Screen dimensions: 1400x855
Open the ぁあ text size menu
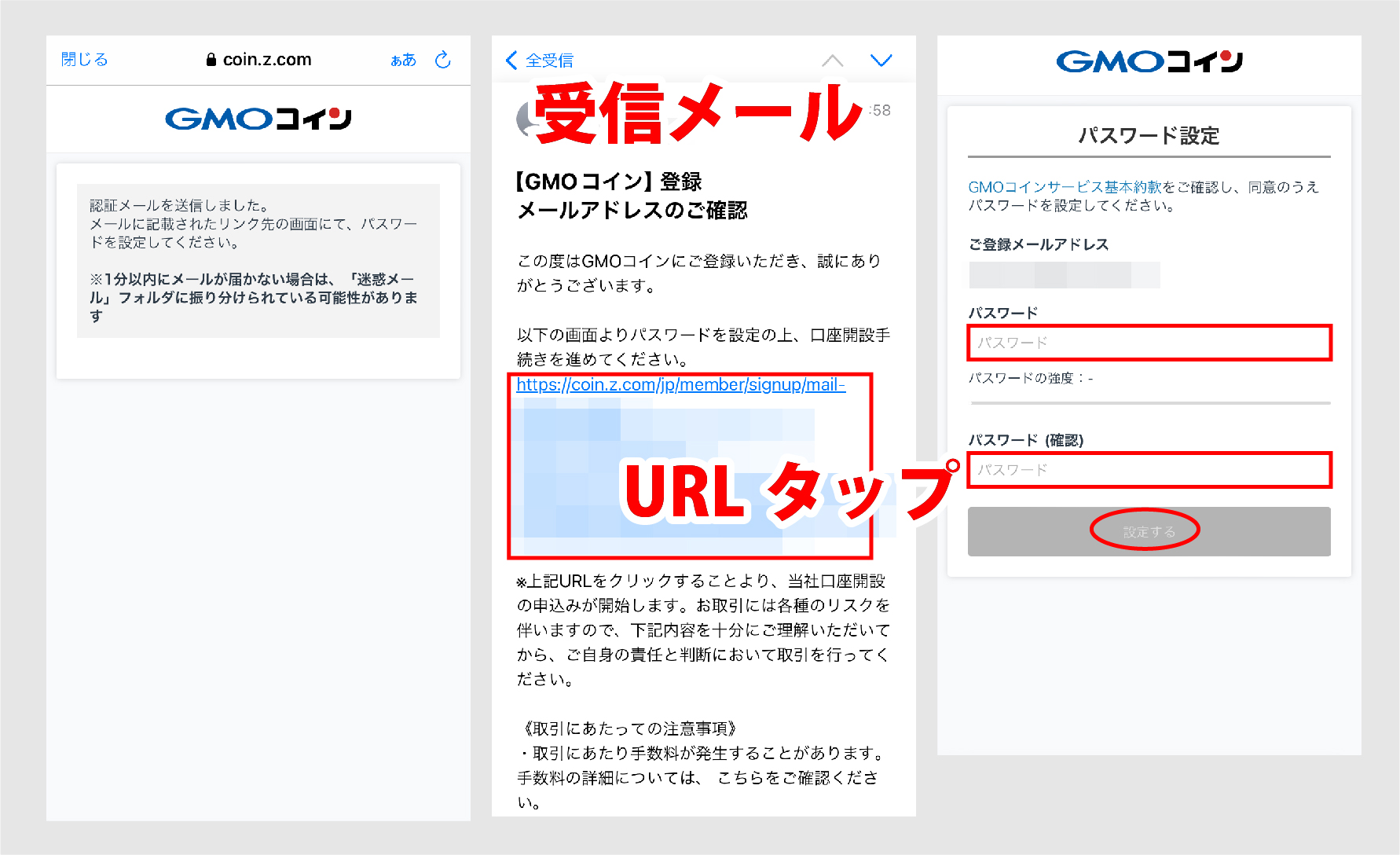[x=403, y=61]
